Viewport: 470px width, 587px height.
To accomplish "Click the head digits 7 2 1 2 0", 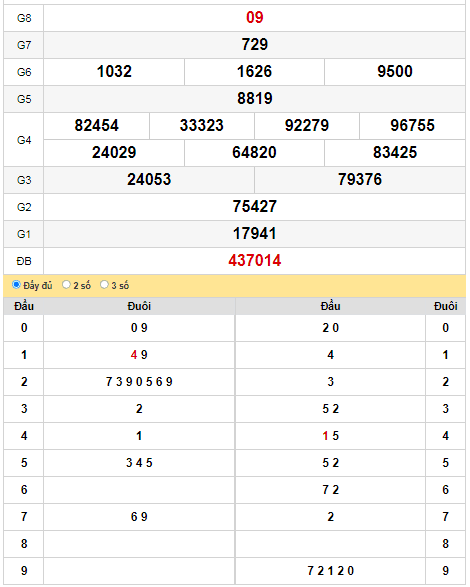I will [x=331, y=571].
